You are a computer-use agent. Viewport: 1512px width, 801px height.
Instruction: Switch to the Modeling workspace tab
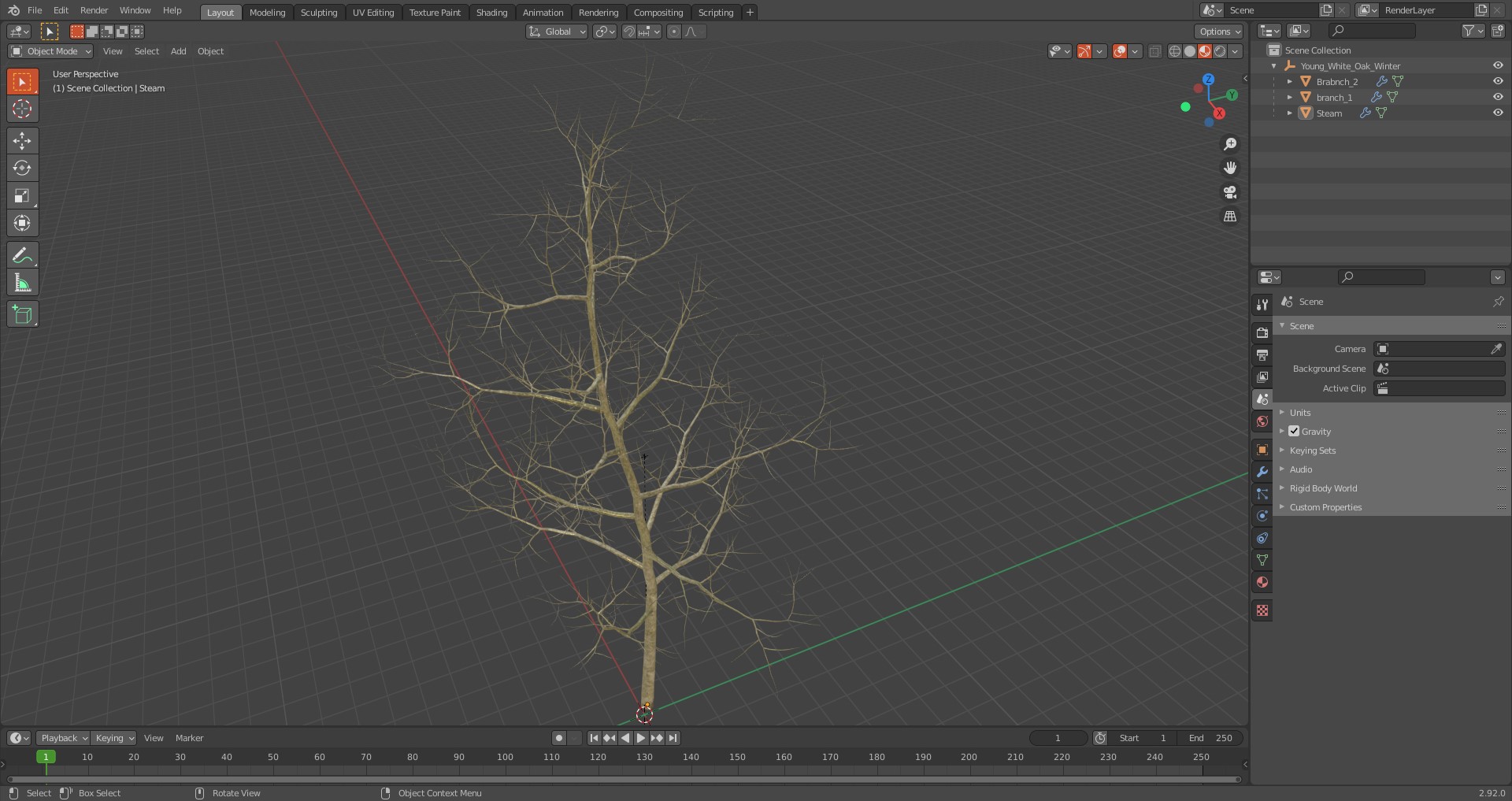click(x=267, y=12)
